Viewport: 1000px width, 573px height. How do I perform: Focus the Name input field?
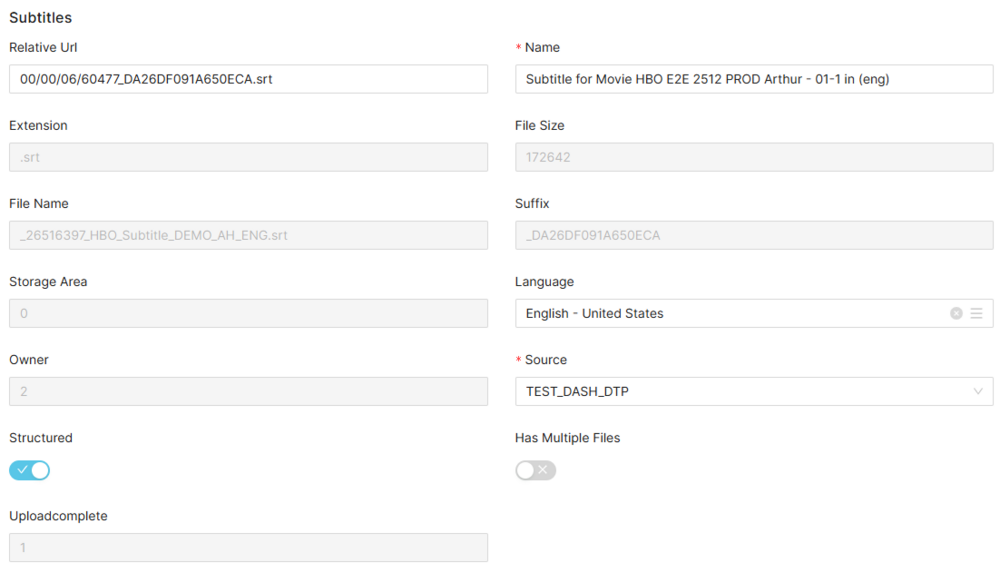754,79
